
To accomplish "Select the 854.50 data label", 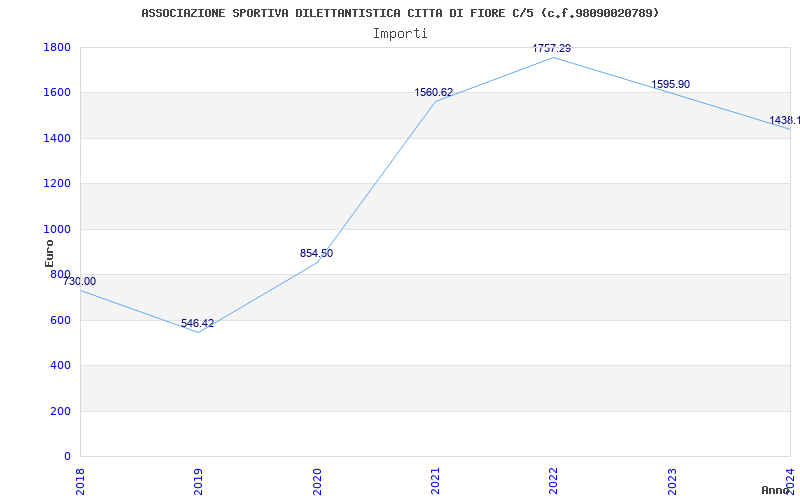I will coord(316,253).
